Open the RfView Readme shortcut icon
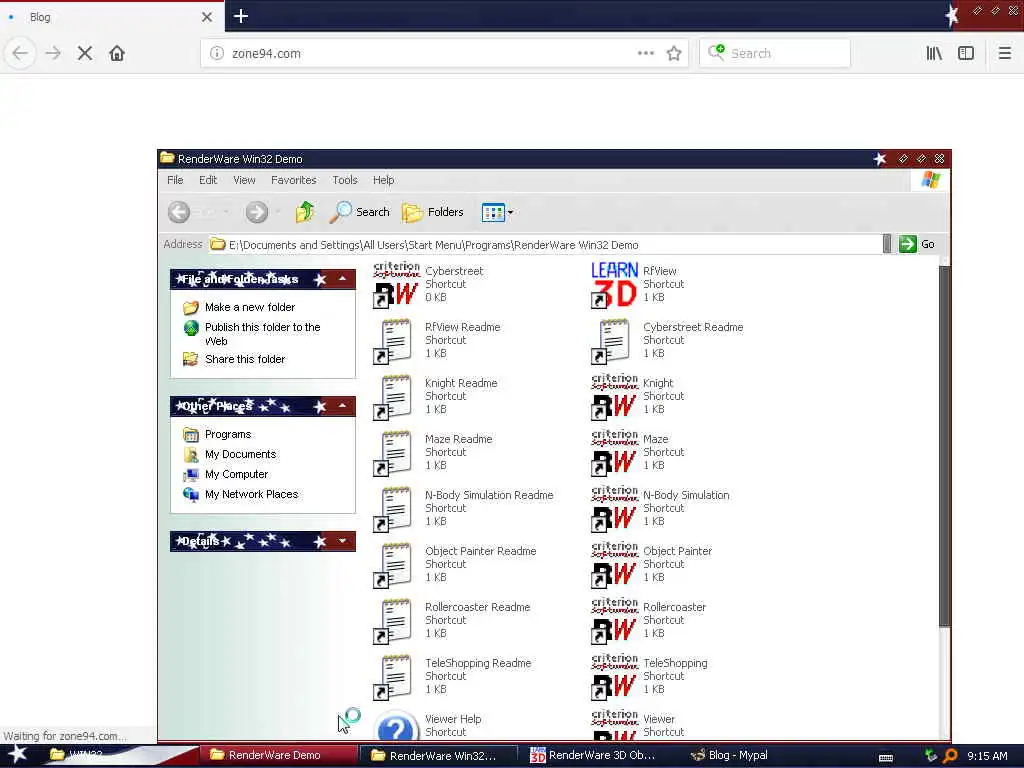Screen dimensions: 1024x768 [x=393, y=341]
